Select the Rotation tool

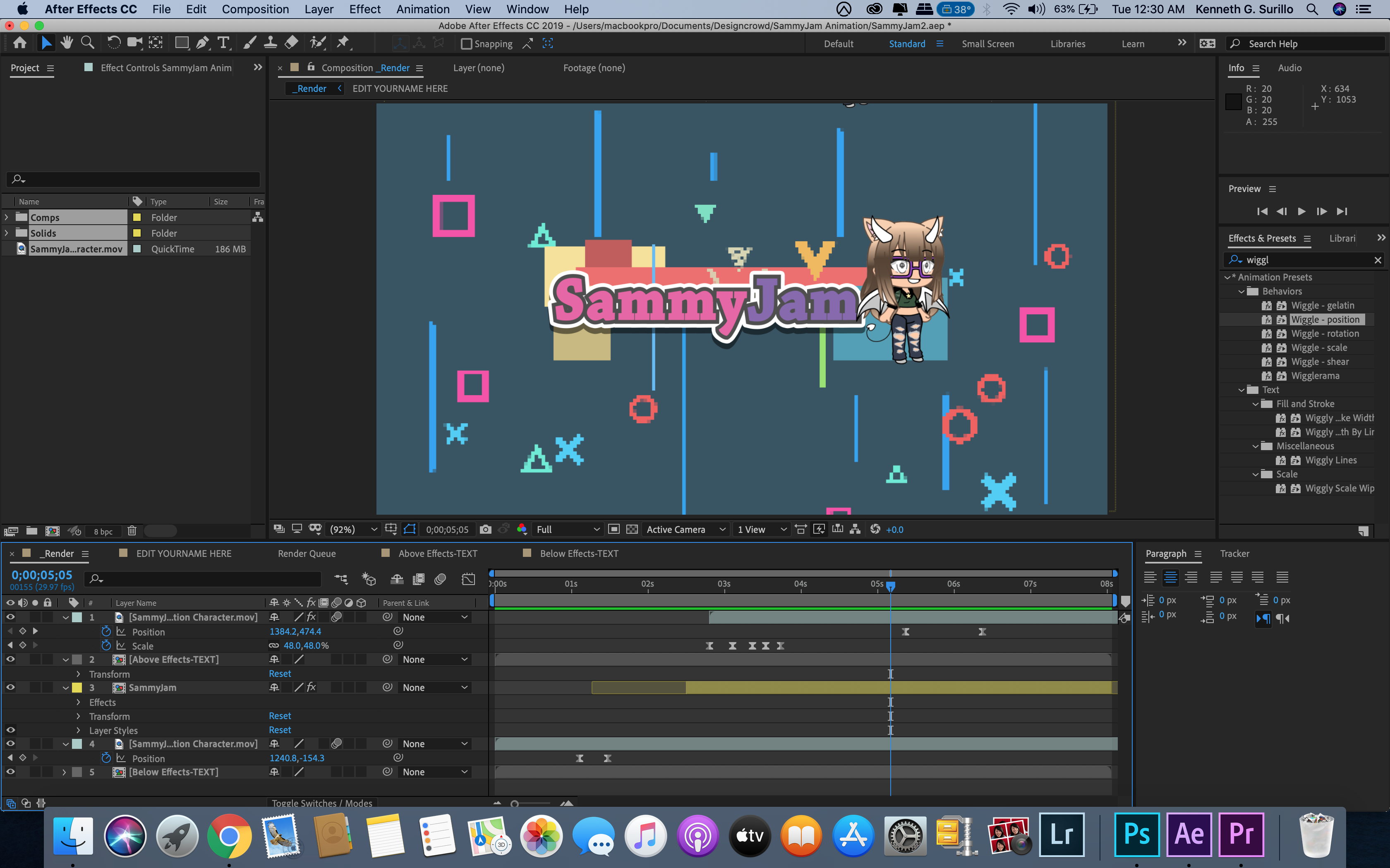coord(114,43)
